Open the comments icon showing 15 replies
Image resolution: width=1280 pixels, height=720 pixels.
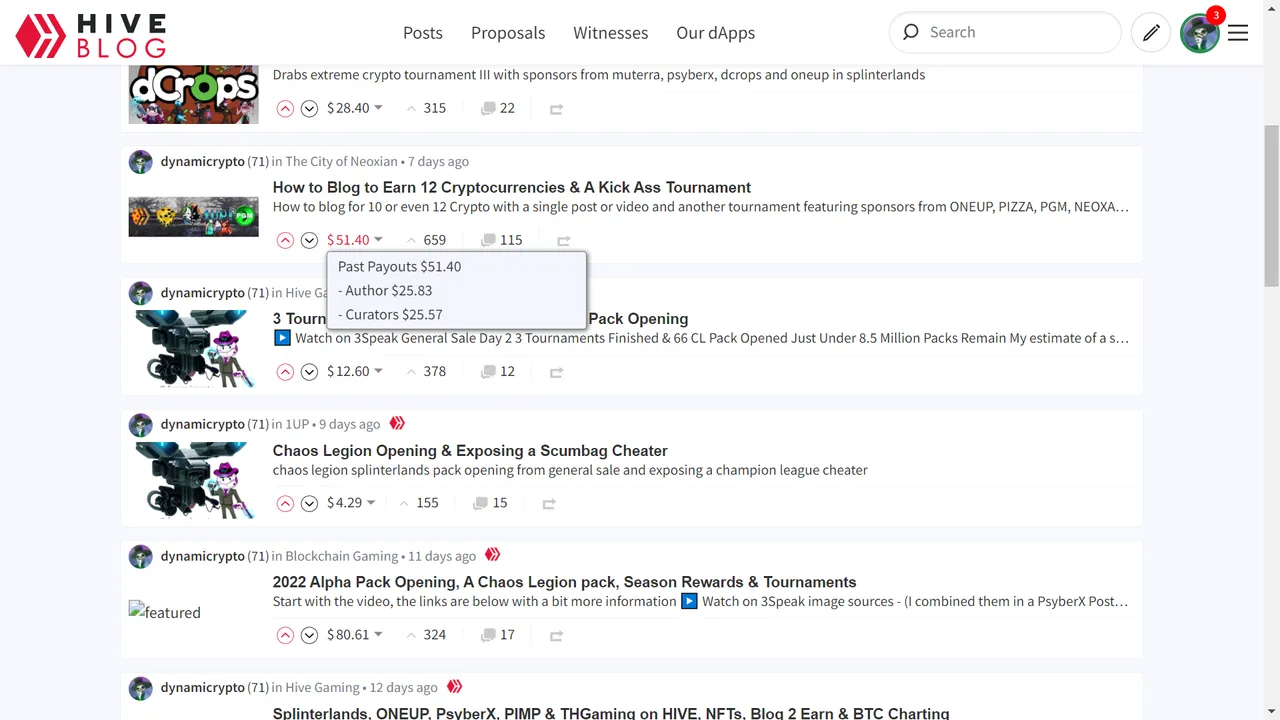coord(481,503)
